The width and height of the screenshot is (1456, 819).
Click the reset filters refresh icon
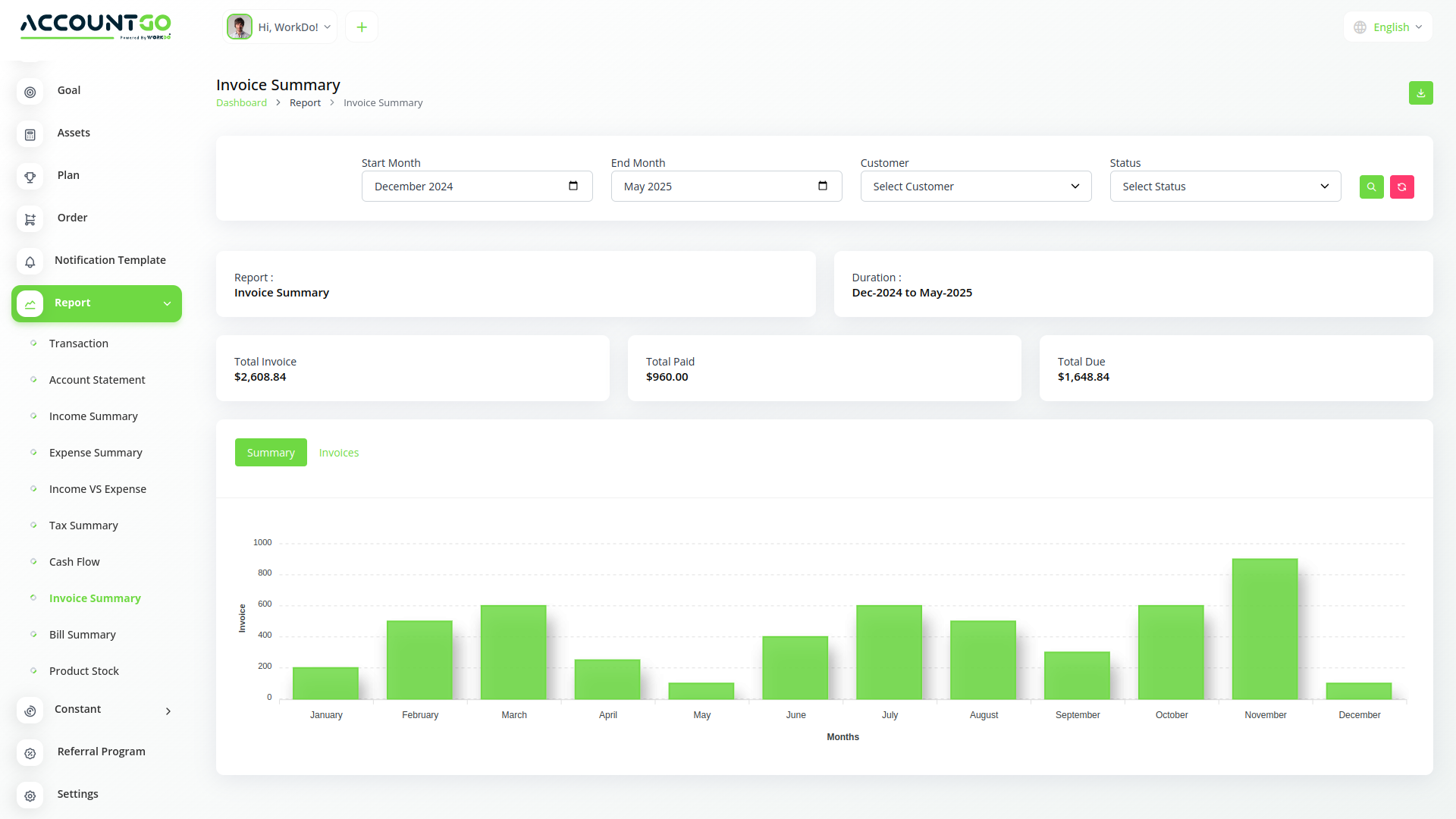coord(1401,187)
